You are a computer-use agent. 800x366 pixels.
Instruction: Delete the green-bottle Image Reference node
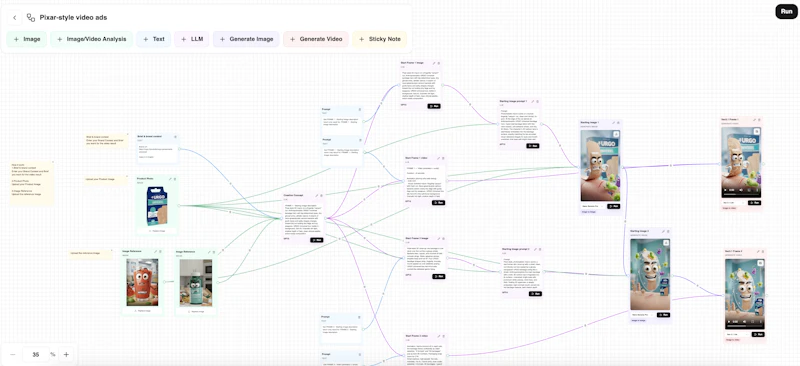point(214,251)
